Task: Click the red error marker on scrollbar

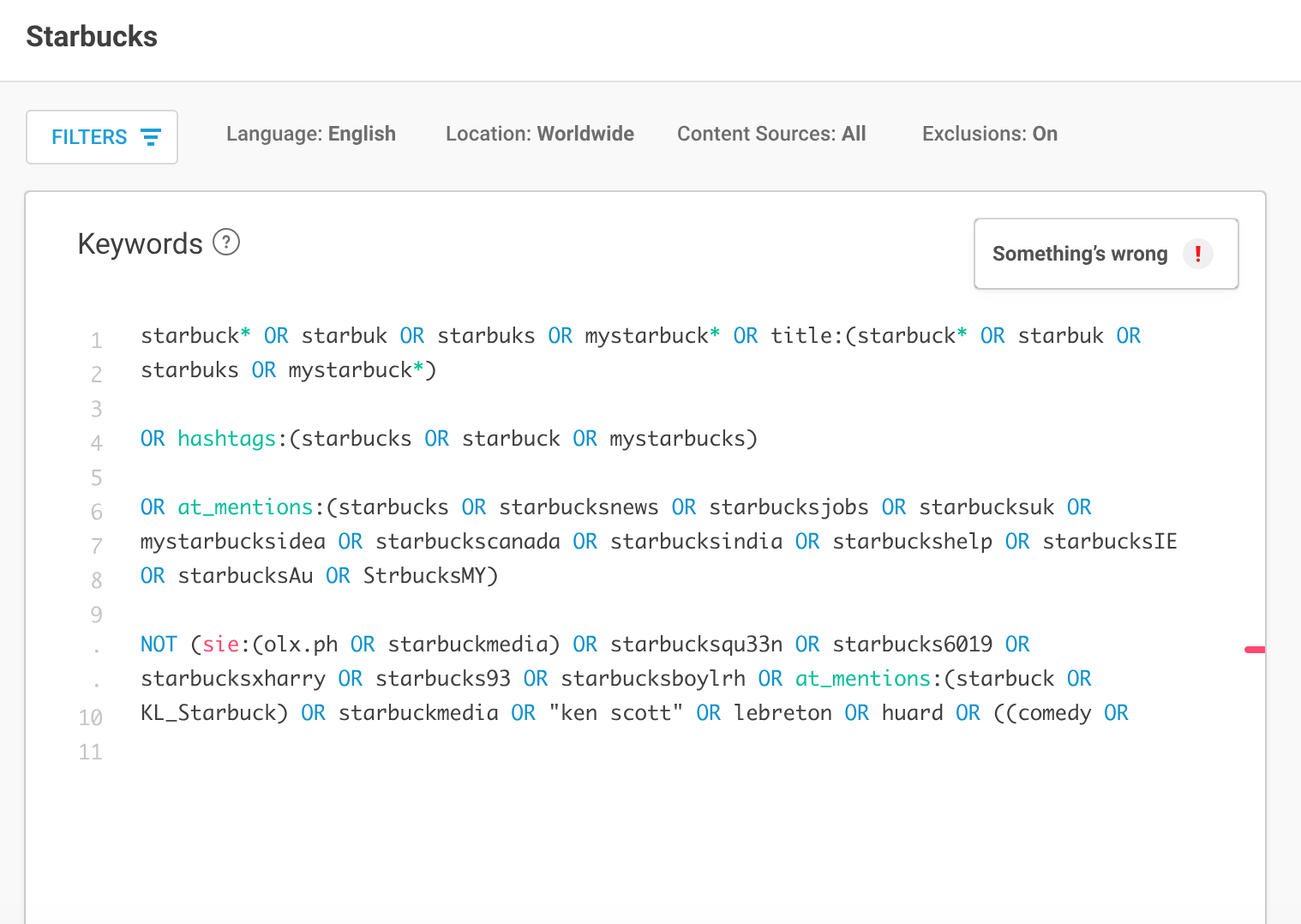Action: tap(1255, 650)
